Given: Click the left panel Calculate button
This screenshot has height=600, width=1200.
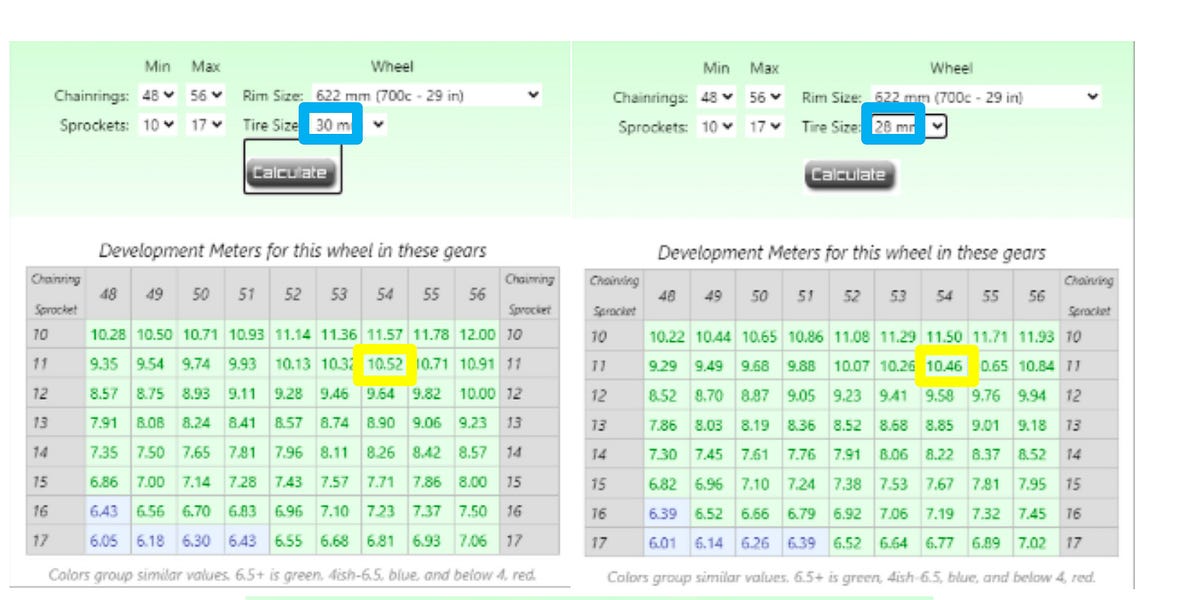Looking at the screenshot, I should (x=289, y=173).
